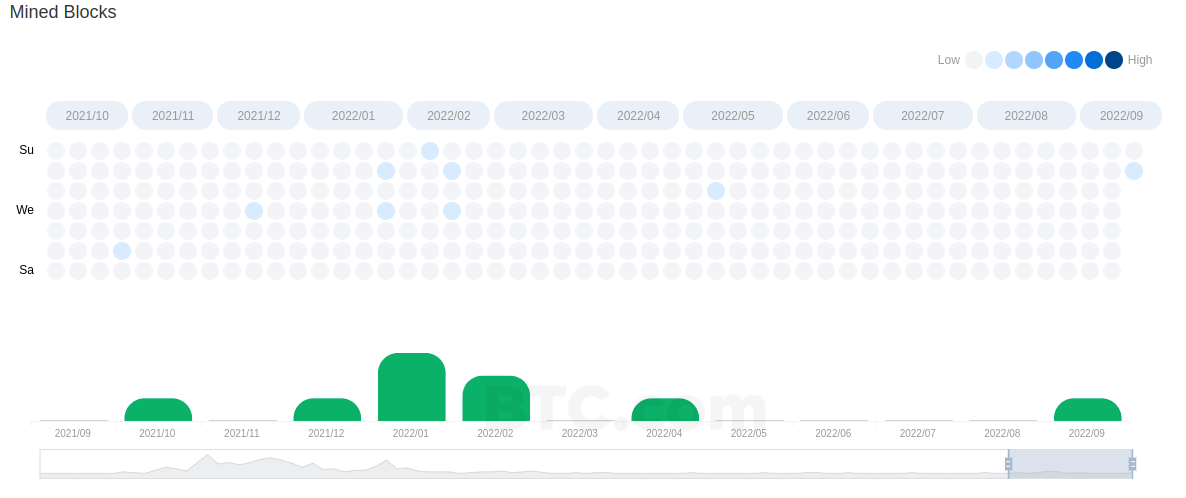Click the Mined Blocks heading
This screenshot has height=498, width=1186.
(63, 12)
